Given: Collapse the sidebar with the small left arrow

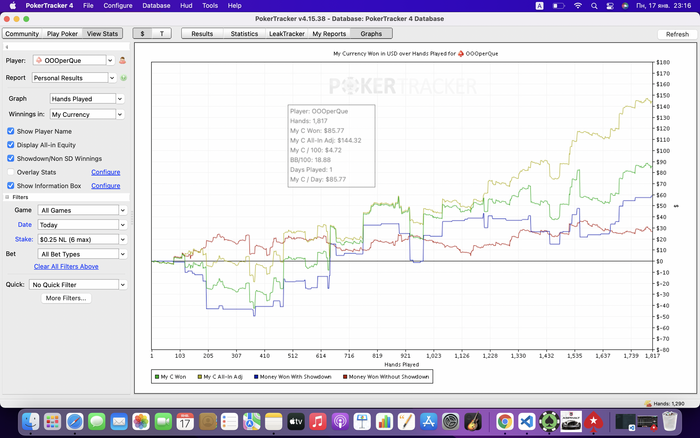Looking at the screenshot, I should click(x=7, y=47).
